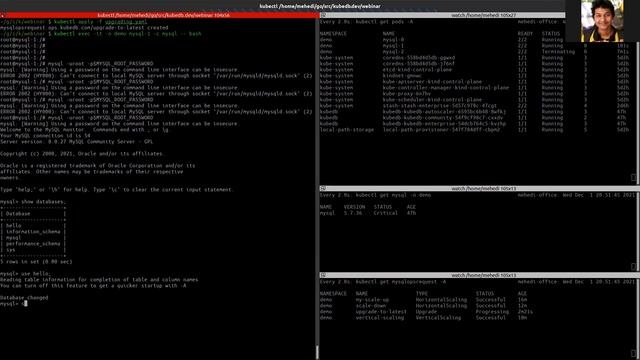Click the pods watch pane's terminal icon
Viewport: 640px width, 360px height.
point(323,15)
